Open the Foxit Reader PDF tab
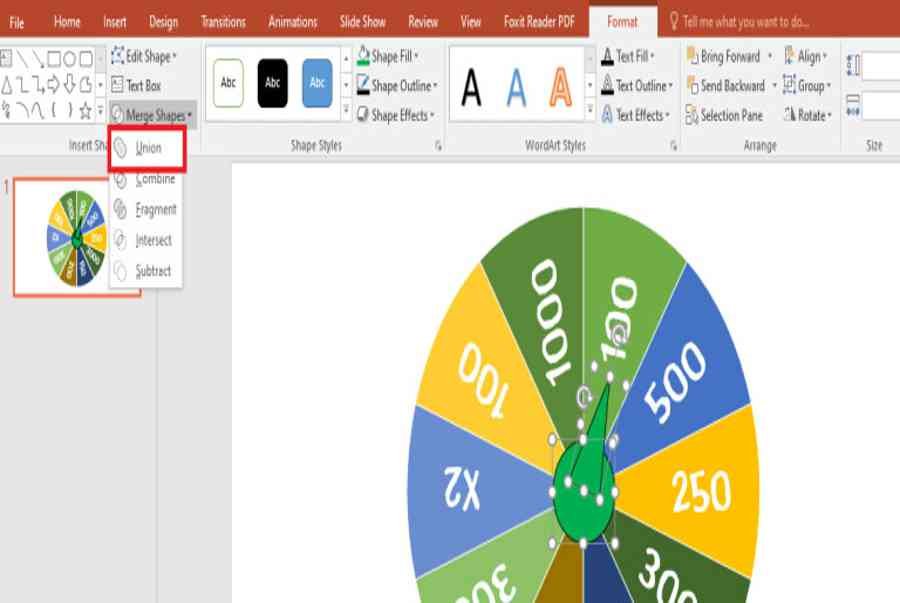This screenshot has height=603, width=900. (x=539, y=22)
